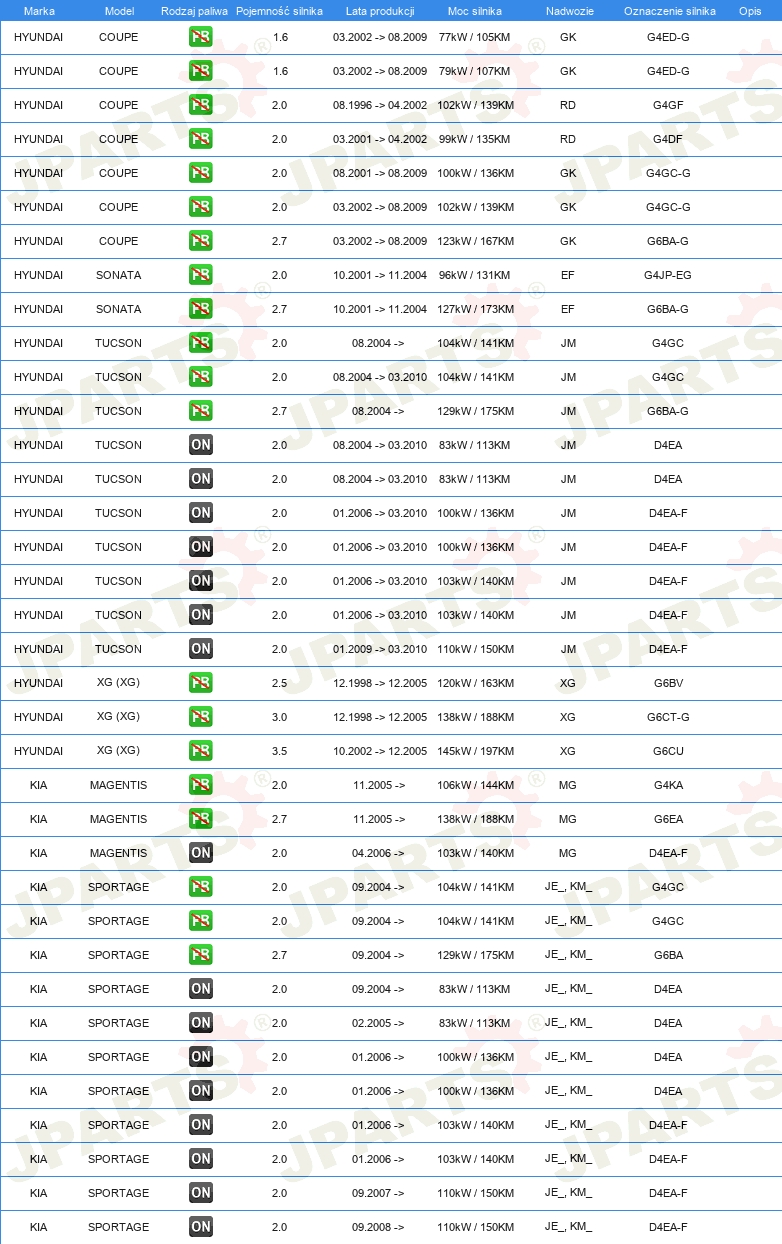782x1244 pixels.
Task: Click the 79kW / 107KM power cell
Action: tap(474, 71)
